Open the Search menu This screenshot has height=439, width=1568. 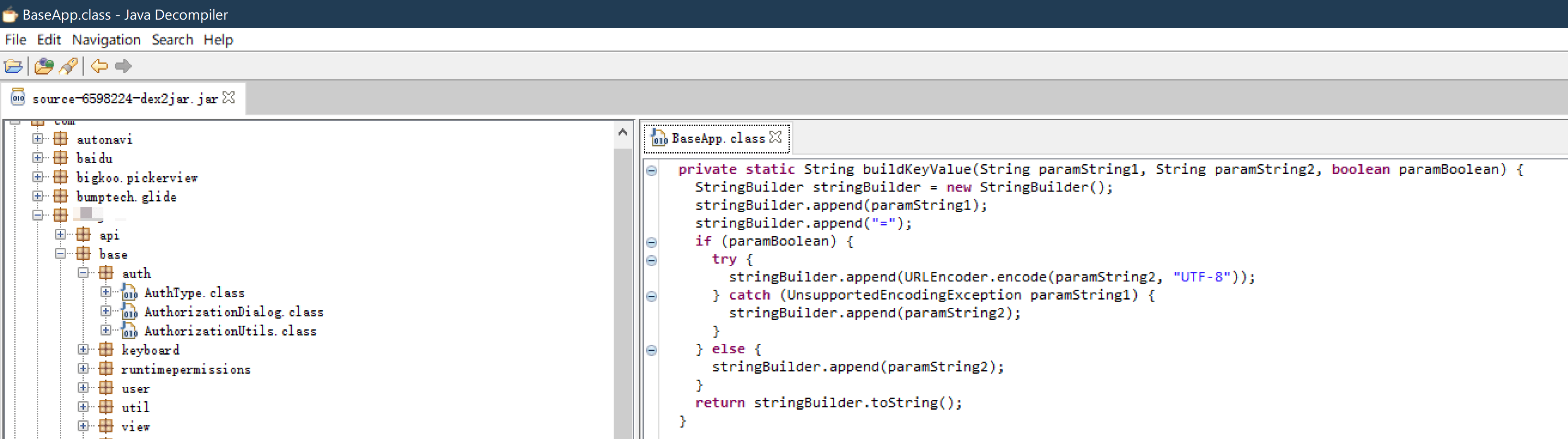click(172, 40)
